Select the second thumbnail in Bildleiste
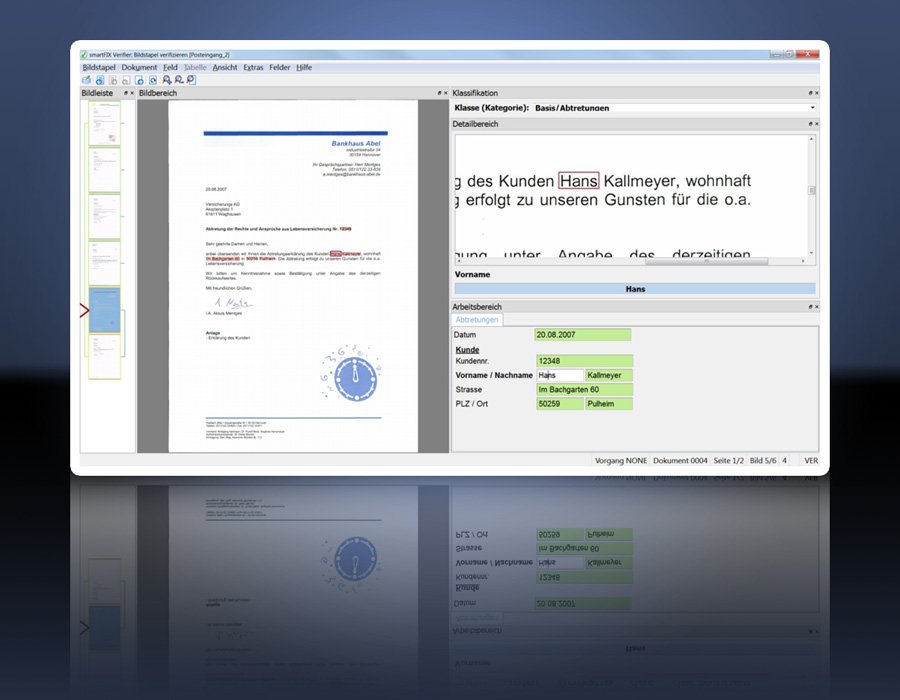This screenshot has height=700, width=900. click(104, 170)
